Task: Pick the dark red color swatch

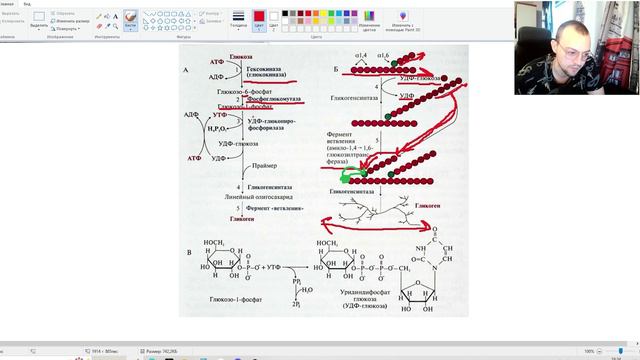Action: tap(300, 13)
